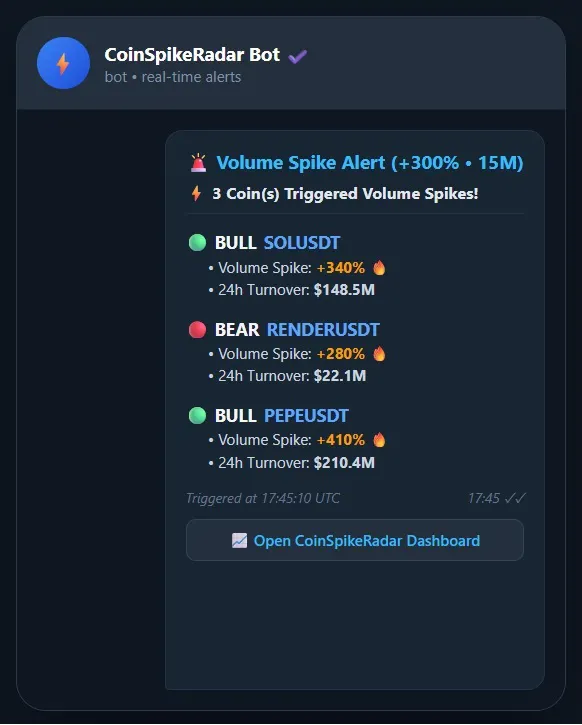Open the PEPEUSDT ticker link
The width and height of the screenshot is (582, 725).
pos(306,416)
